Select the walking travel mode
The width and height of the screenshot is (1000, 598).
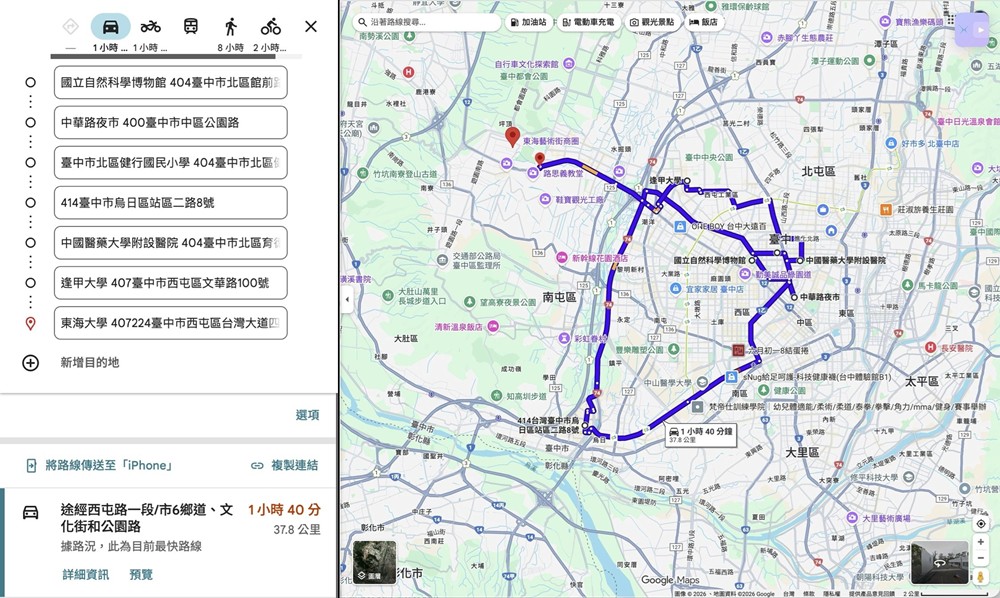[231, 27]
